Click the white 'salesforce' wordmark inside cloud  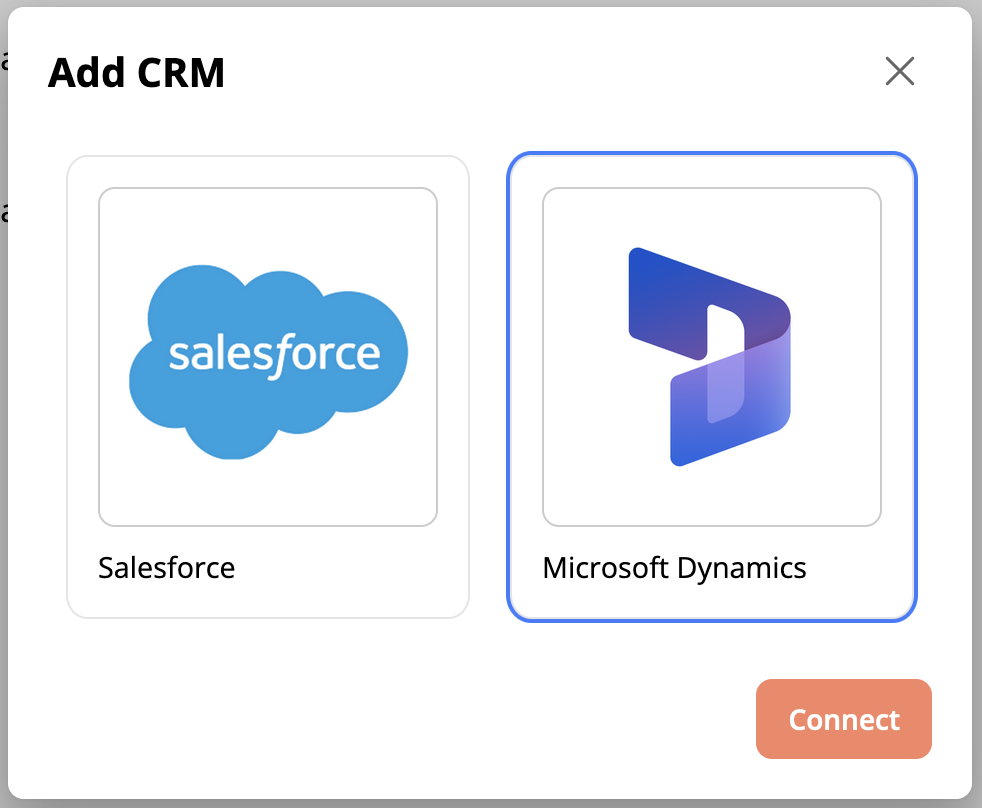pyautogui.click(x=274, y=354)
